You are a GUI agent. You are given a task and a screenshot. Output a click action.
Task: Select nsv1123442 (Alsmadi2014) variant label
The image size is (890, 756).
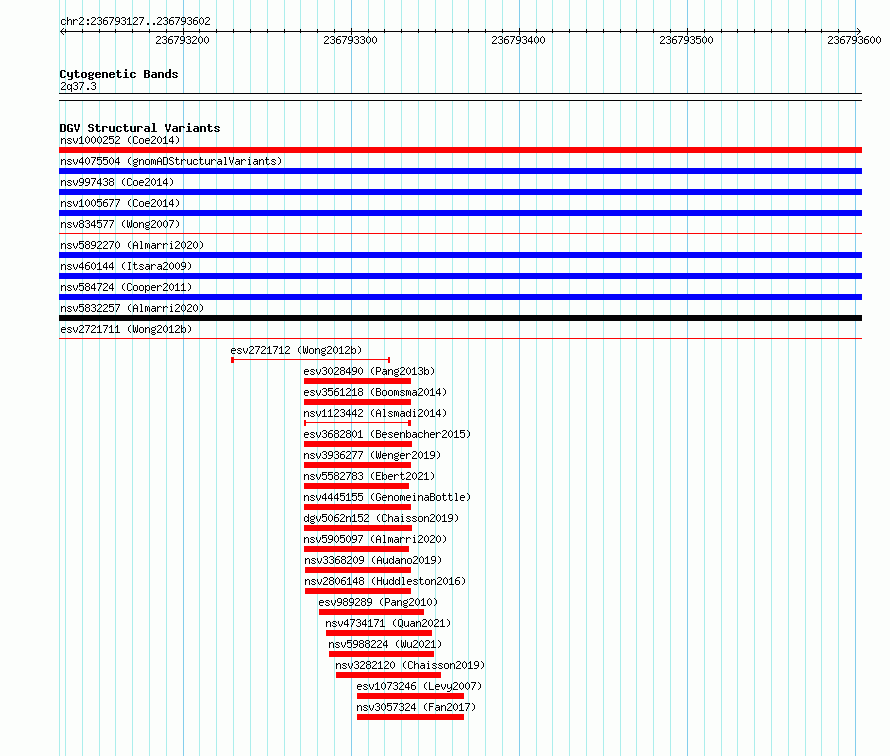coord(375,413)
